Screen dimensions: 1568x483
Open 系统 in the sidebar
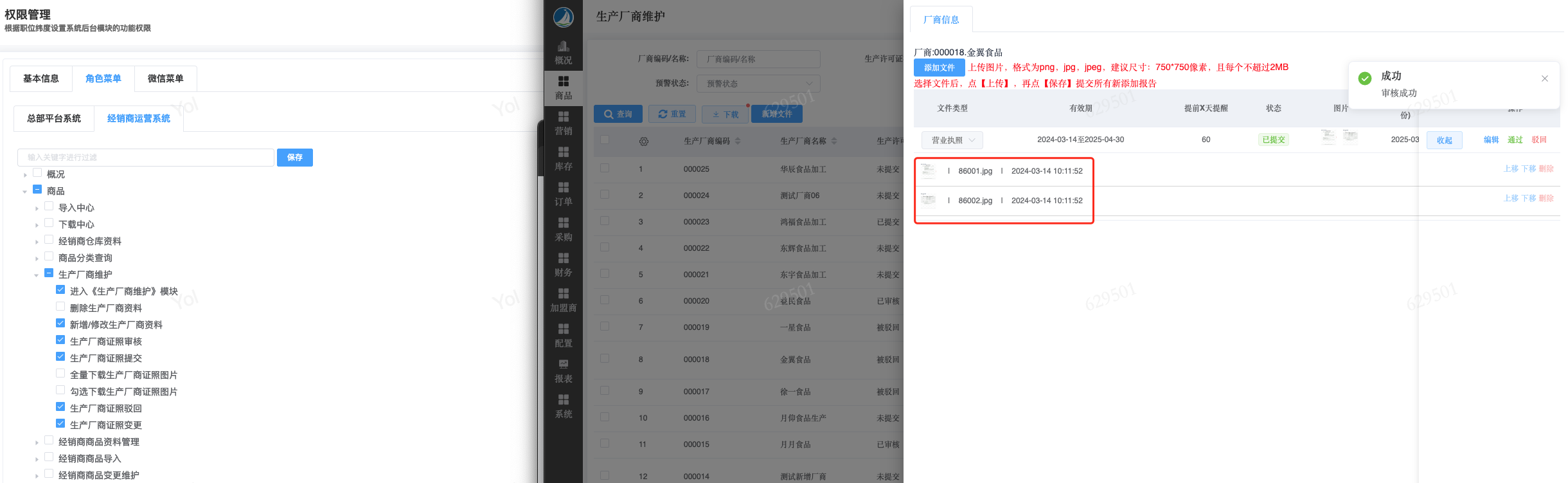(564, 406)
